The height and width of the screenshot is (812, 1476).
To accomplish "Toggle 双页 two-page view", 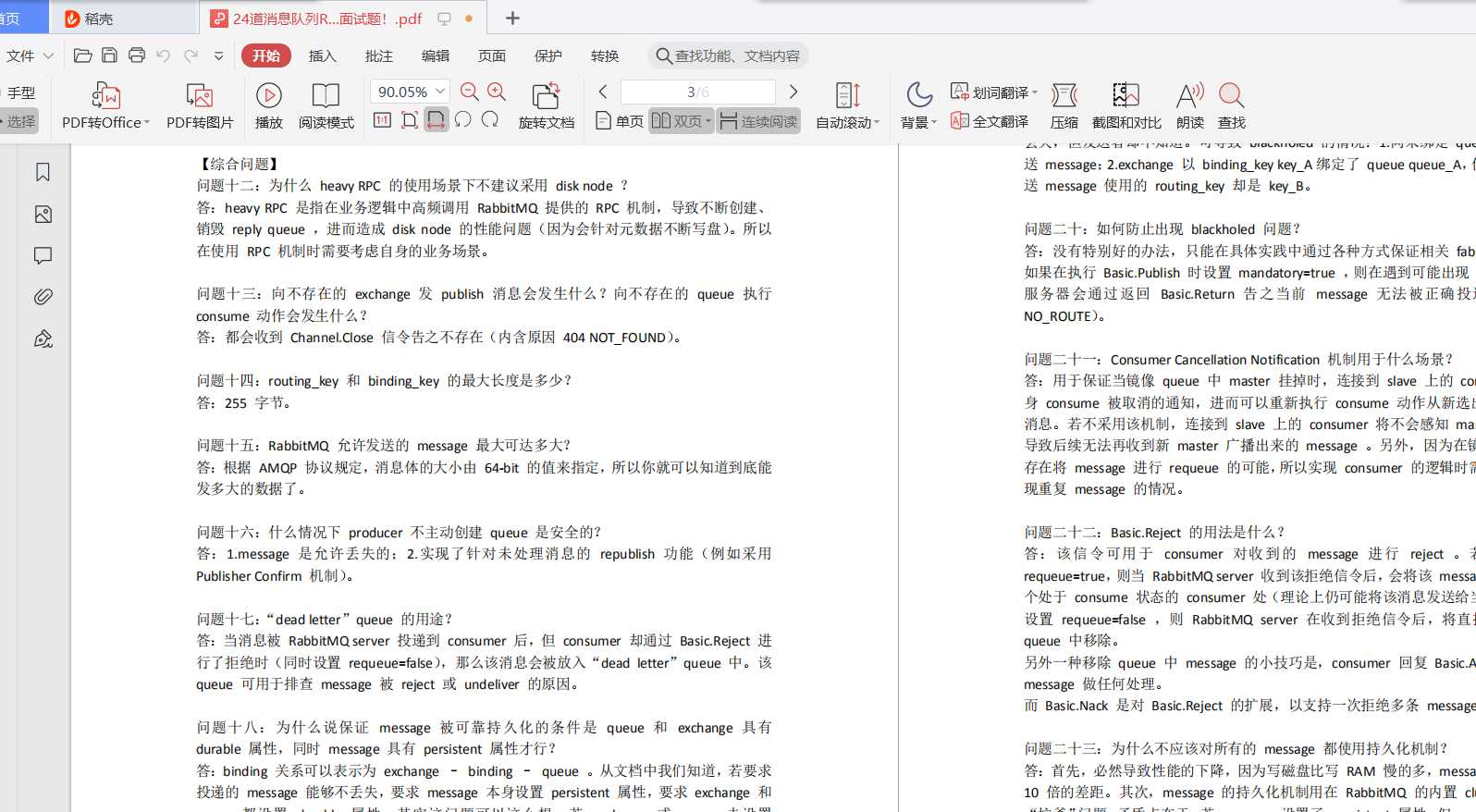I will click(682, 121).
